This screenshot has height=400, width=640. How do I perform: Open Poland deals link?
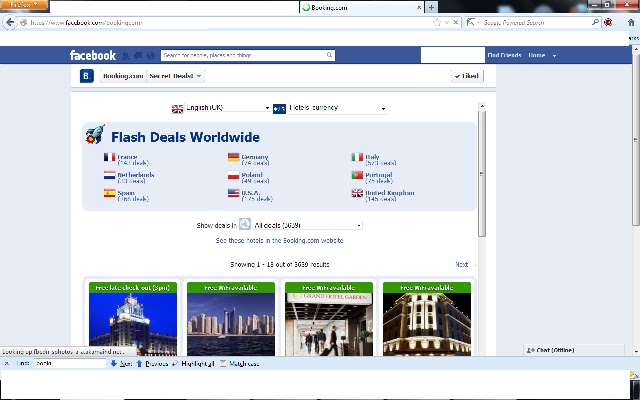252,175
